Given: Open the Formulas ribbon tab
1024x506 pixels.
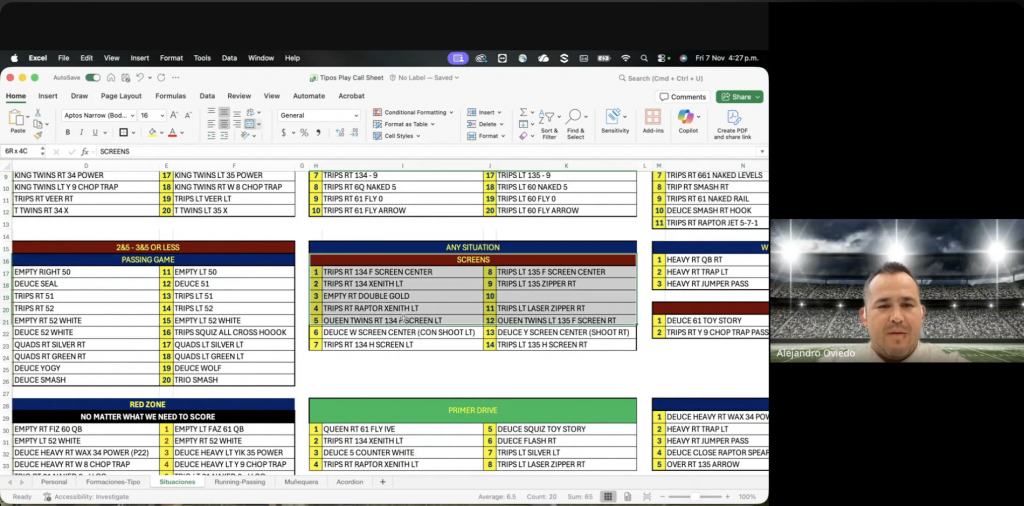Looking at the screenshot, I should (x=170, y=96).
